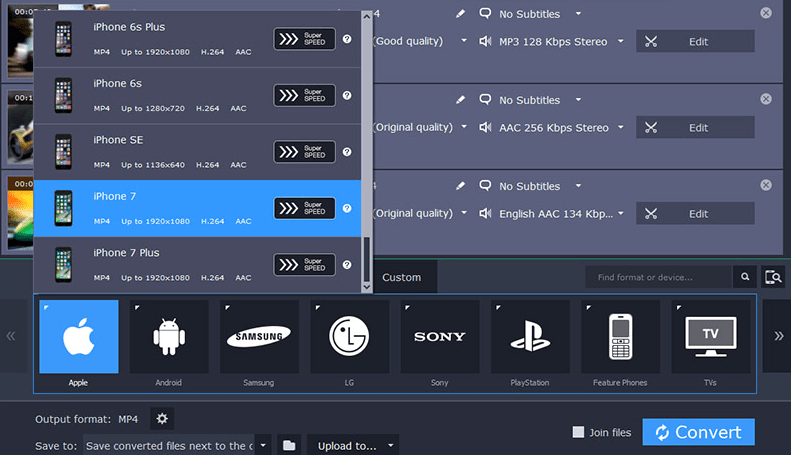Viewport: 791px width, 455px height.
Task: Click the search magnifier for format lookup
Action: (x=745, y=277)
